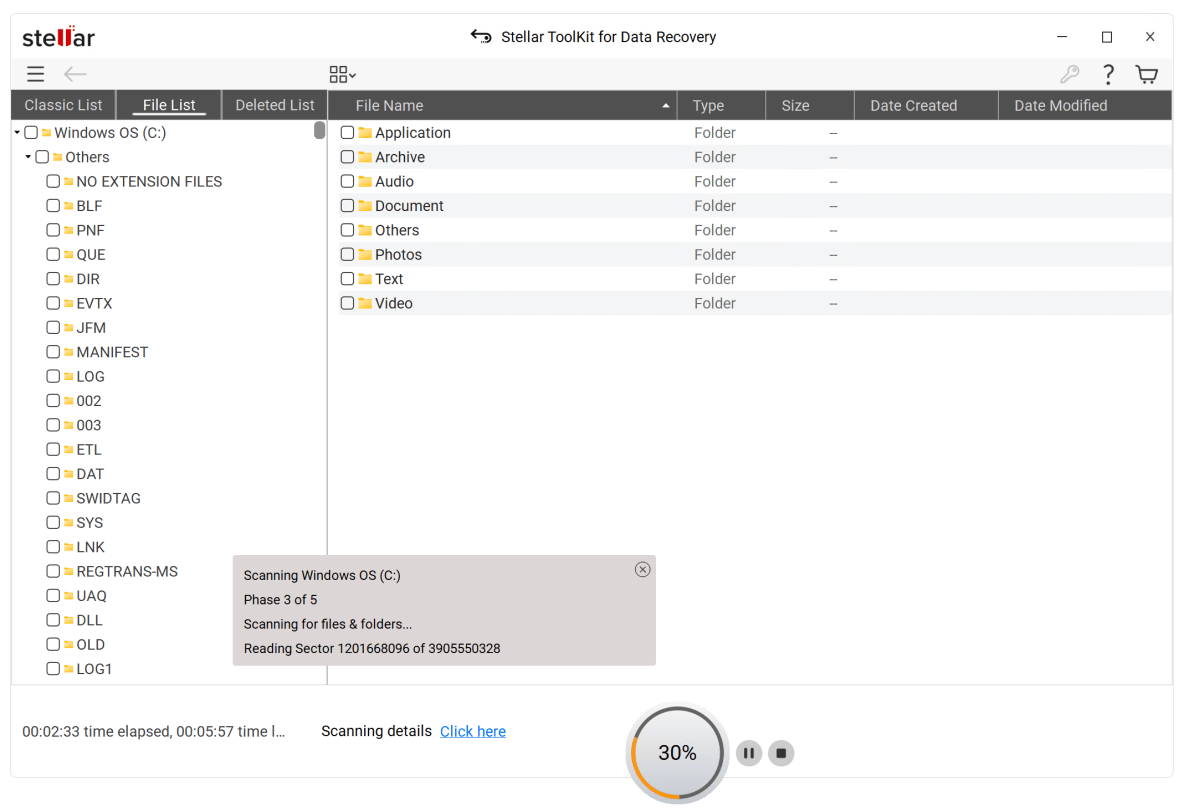Open the help question mark icon
1199x812 pixels.
coord(1108,74)
